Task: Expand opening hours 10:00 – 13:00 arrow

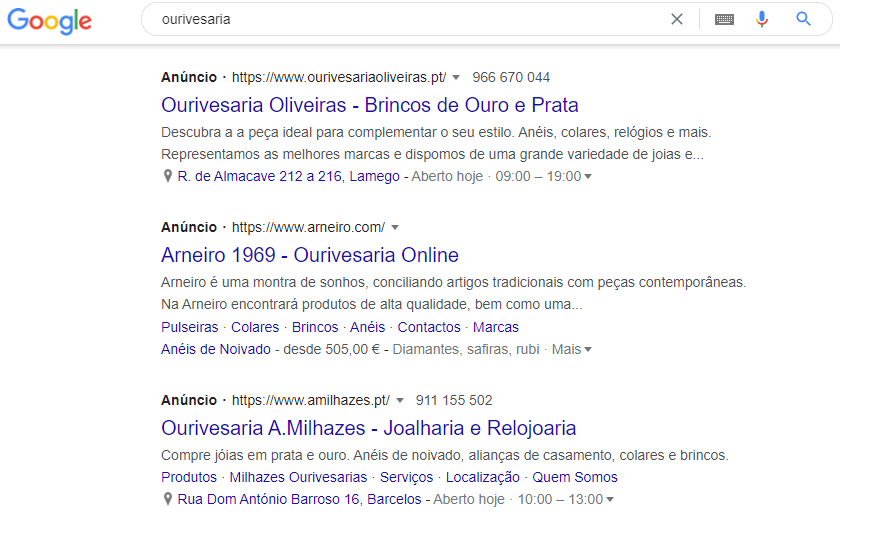Action: (610, 500)
